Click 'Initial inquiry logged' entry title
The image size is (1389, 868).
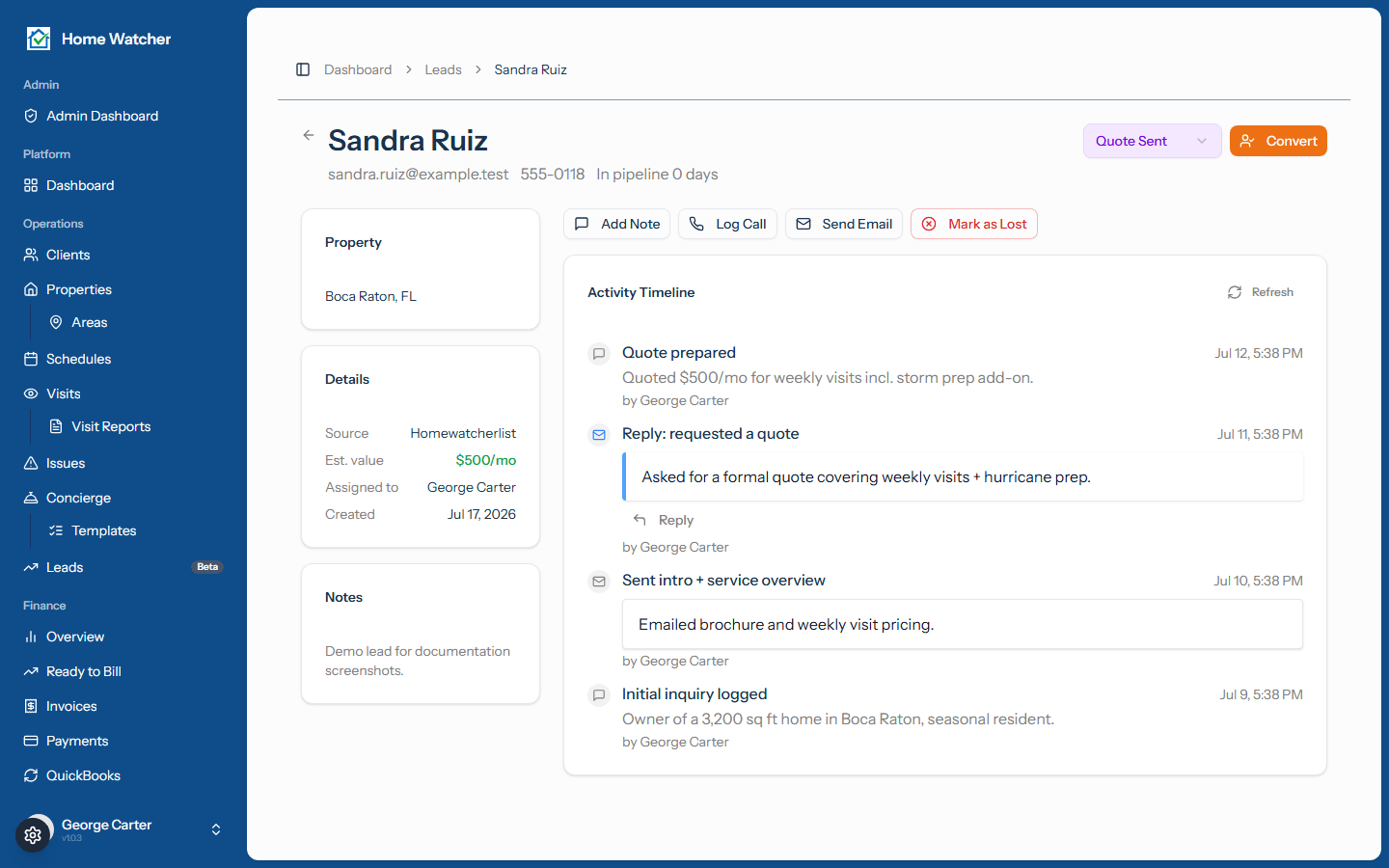pyautogui.click(x=694, y=694)
